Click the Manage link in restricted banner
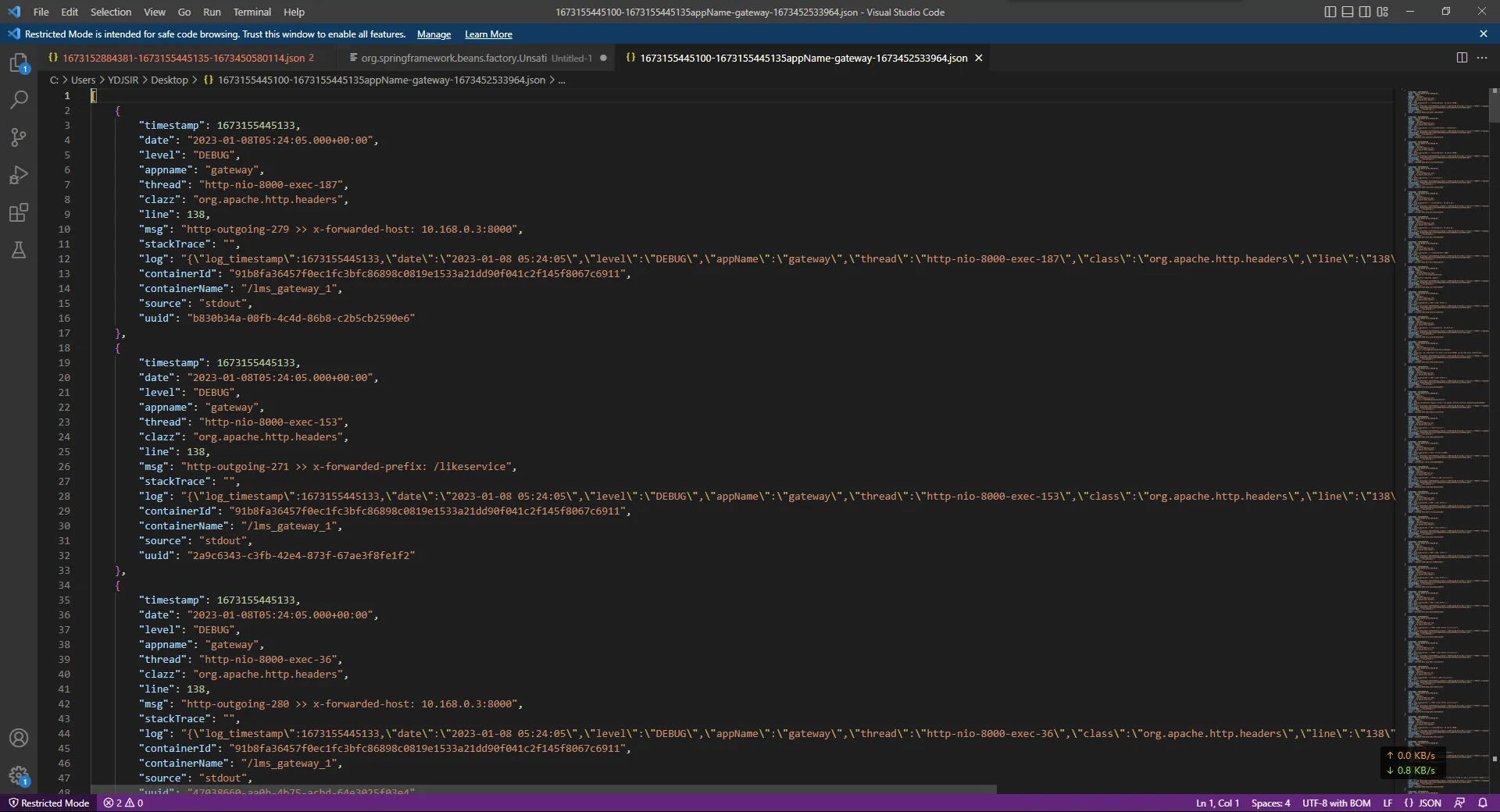 tap(434, 34)
